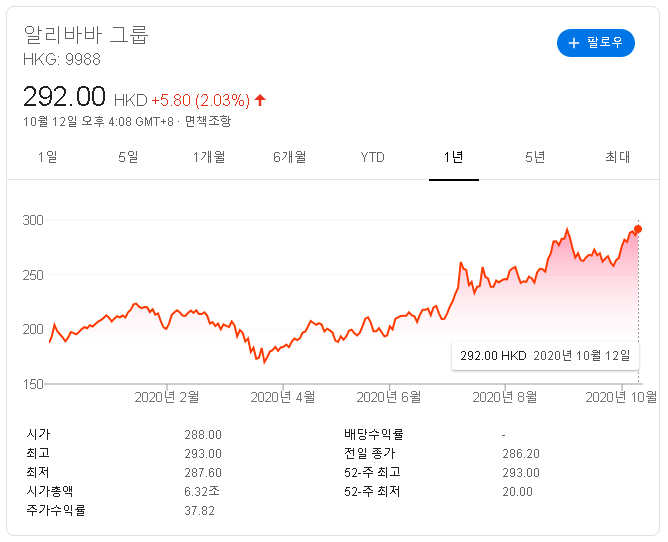
Task: Click the 52-주 최고 label
Action: click(372, 472)
